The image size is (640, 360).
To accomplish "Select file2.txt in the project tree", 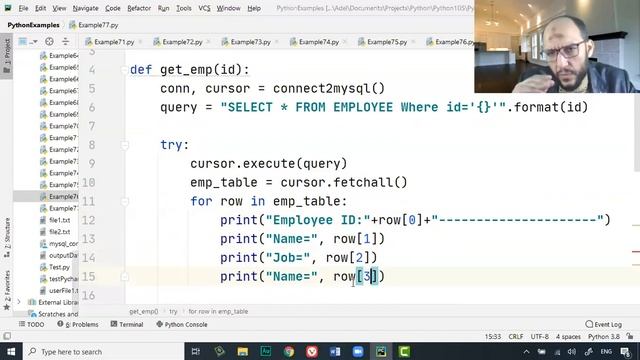I will point(55,232).
